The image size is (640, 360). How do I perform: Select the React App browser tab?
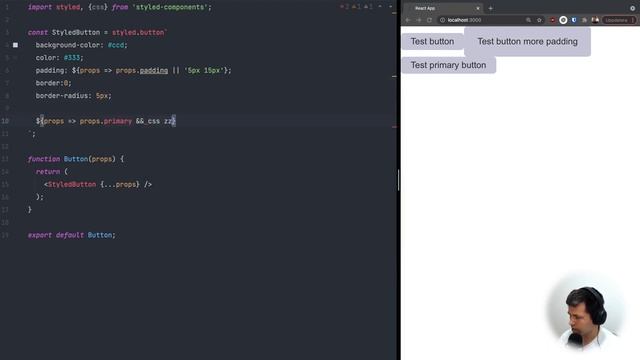pos(442,8)
